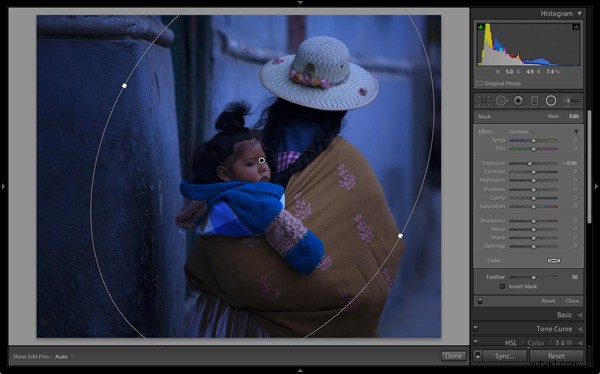Click the Sharpness slider handle

pyautogui.click(x=533, y=221)
